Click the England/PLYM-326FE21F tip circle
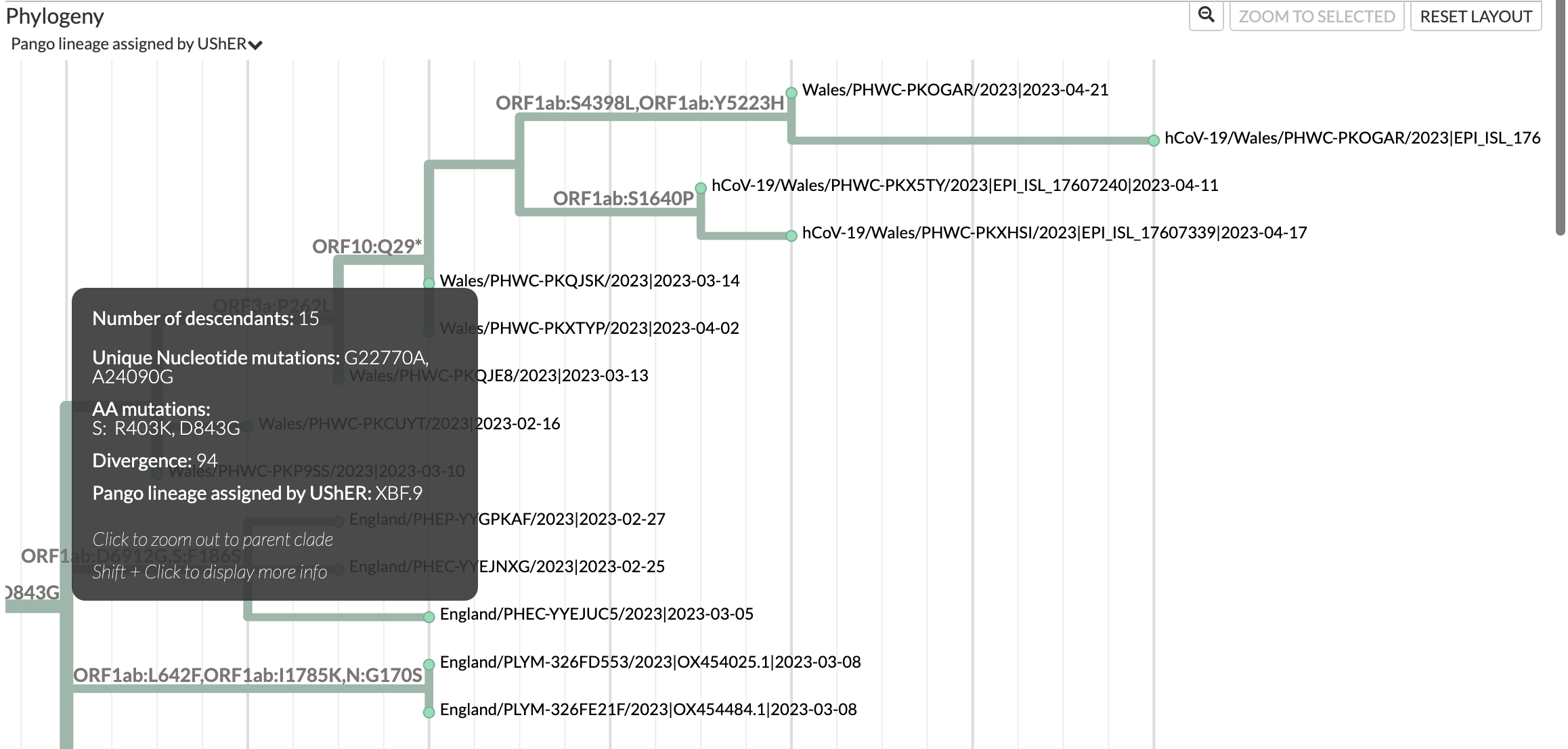The height and width of the screenshot is (749, 1568). tap(429, 711)
